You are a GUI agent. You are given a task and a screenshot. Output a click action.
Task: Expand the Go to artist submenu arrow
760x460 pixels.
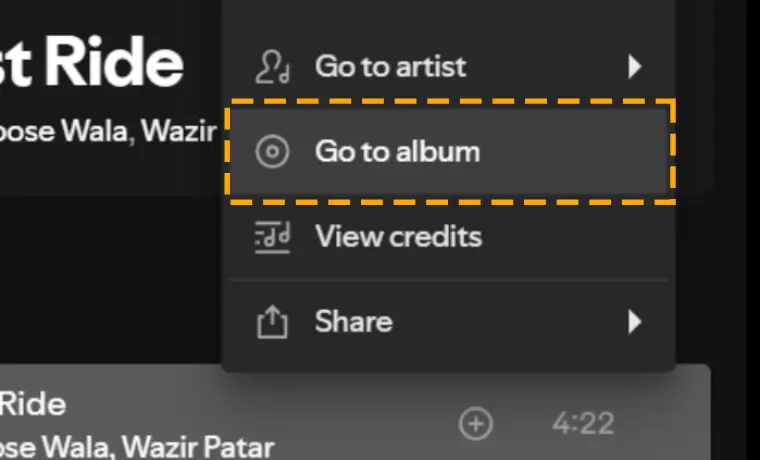pyautogui.click(x=634, y=66)
